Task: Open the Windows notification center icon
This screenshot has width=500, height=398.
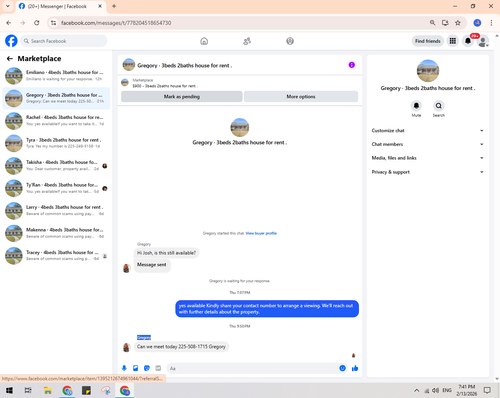Action: coord(487,390)
